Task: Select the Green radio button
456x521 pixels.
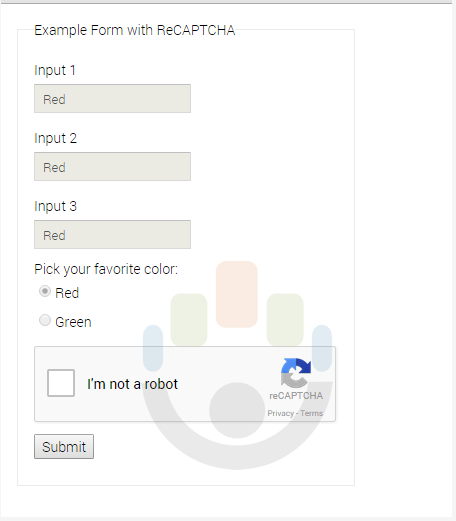Action: click(x=45, y=320)
